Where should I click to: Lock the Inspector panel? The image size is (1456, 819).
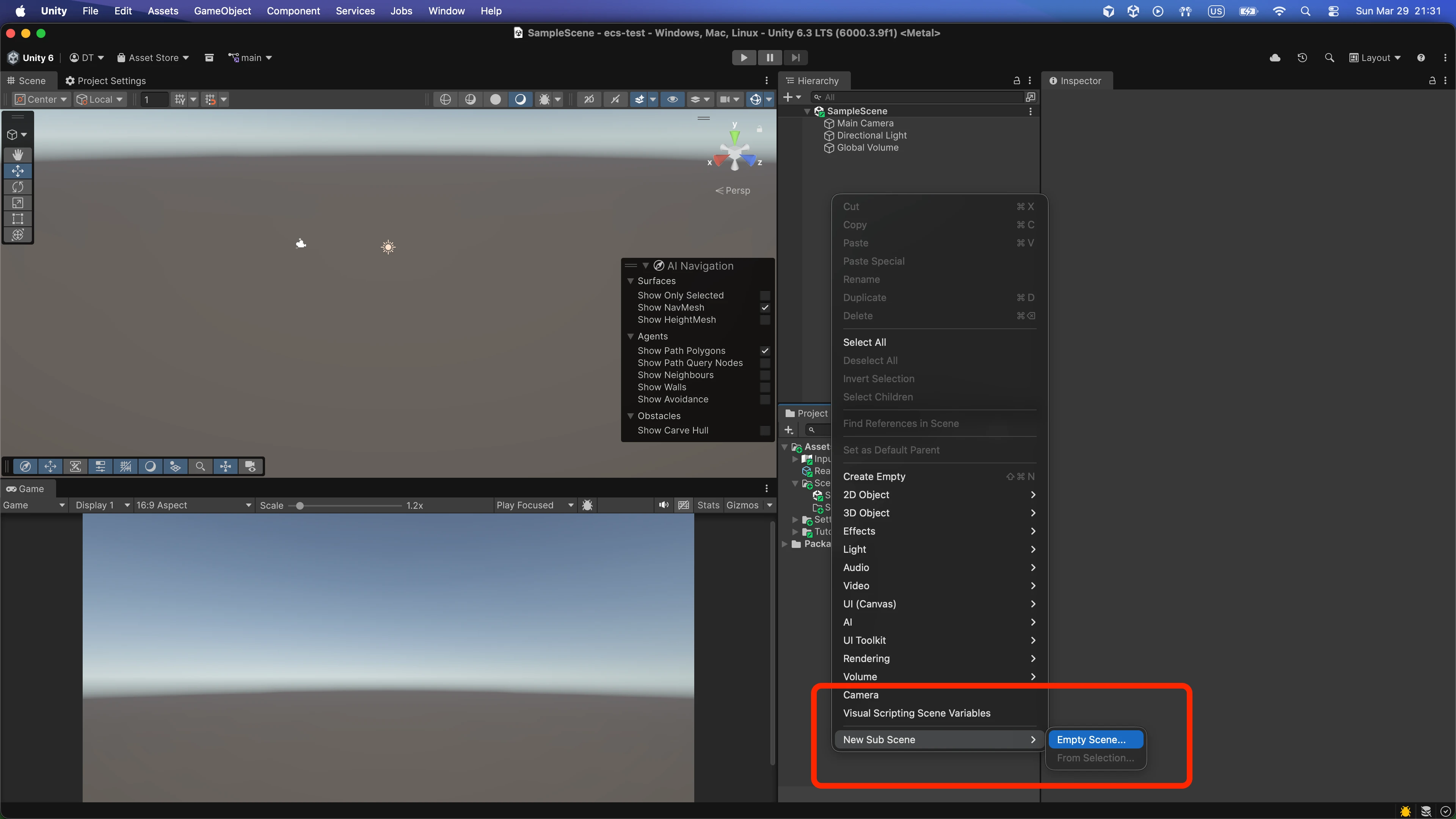coord(1432,81)
